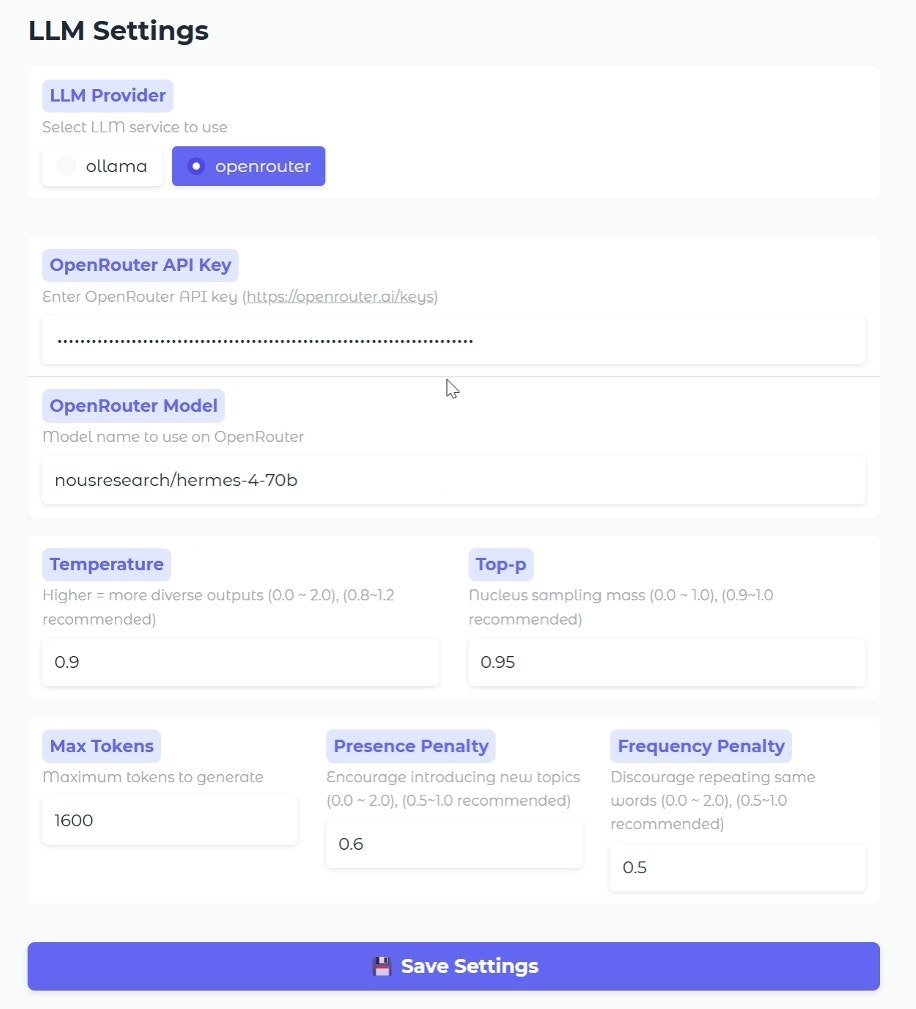Click the Top-p label badge
The height and width of the screenshot is (1009, 916).
(501, 564)
